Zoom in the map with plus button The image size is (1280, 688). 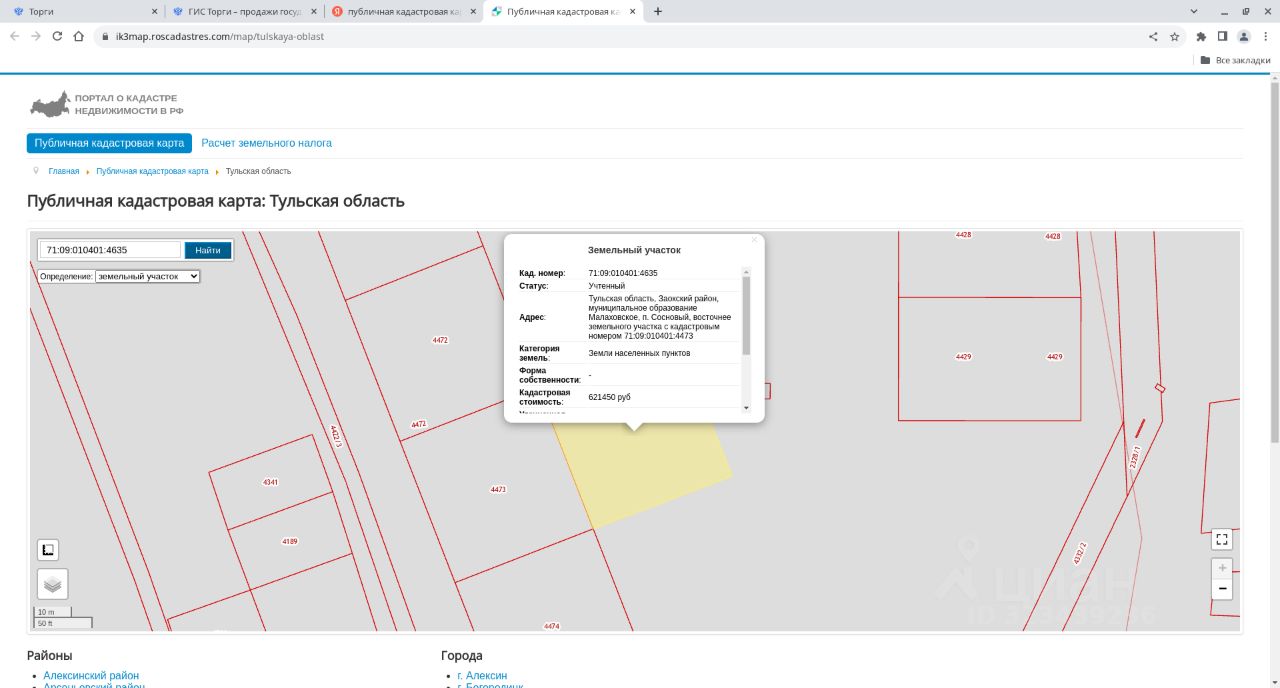pos(1222,568)
